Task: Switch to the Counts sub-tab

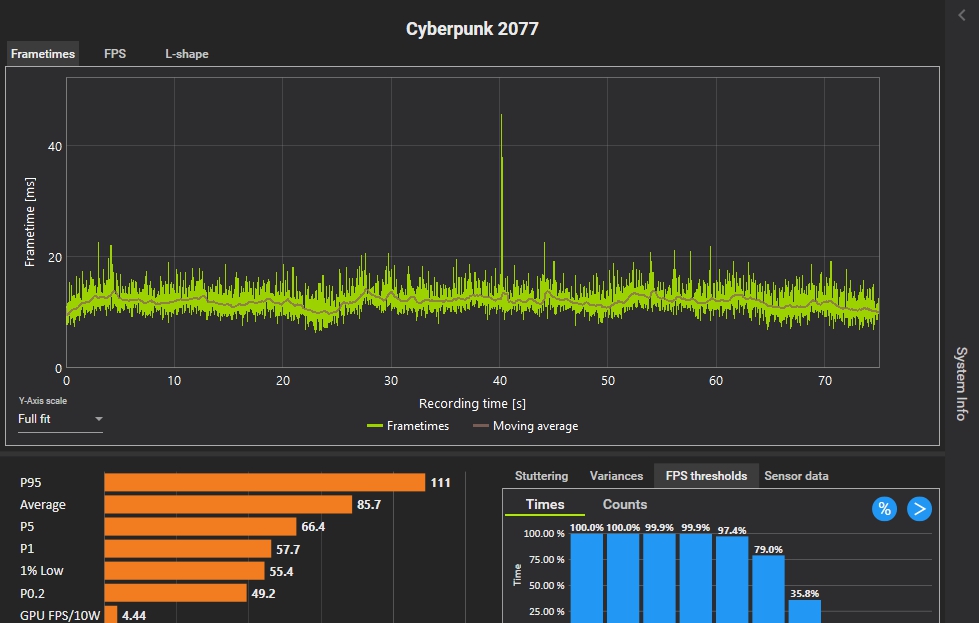Action: click(625, 505)
